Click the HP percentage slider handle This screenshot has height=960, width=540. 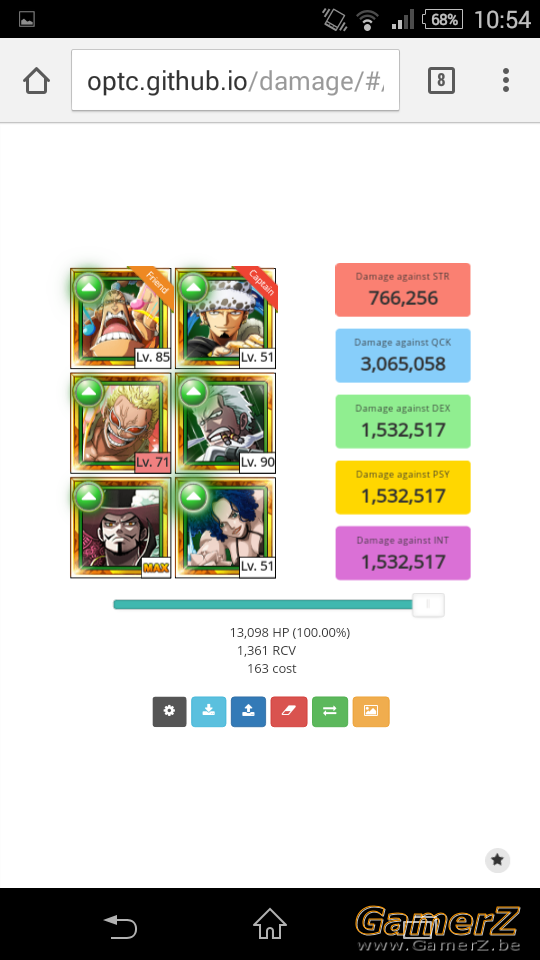click(428, 605)
